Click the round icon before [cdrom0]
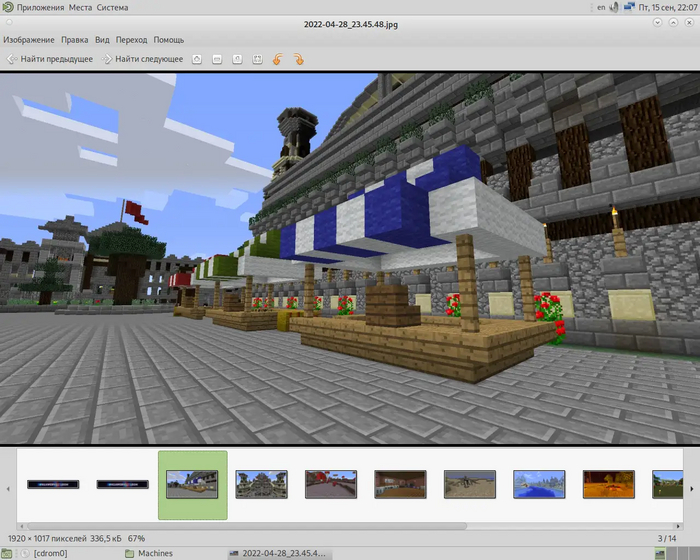Screen dimensions: 700x560 click(25, 553)
